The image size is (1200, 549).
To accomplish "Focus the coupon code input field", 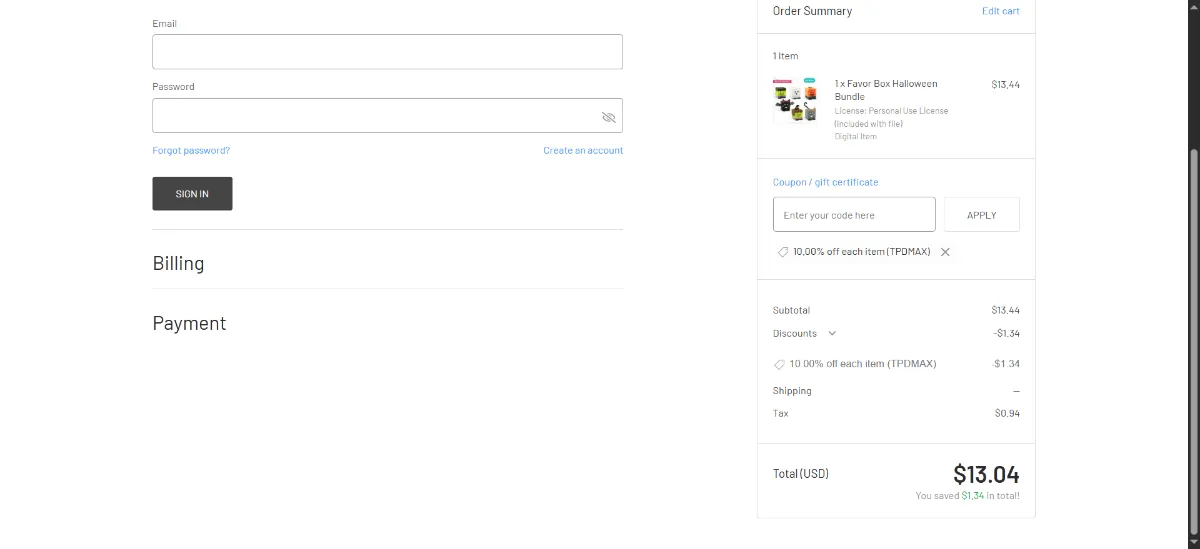I will tap(854, 215).
